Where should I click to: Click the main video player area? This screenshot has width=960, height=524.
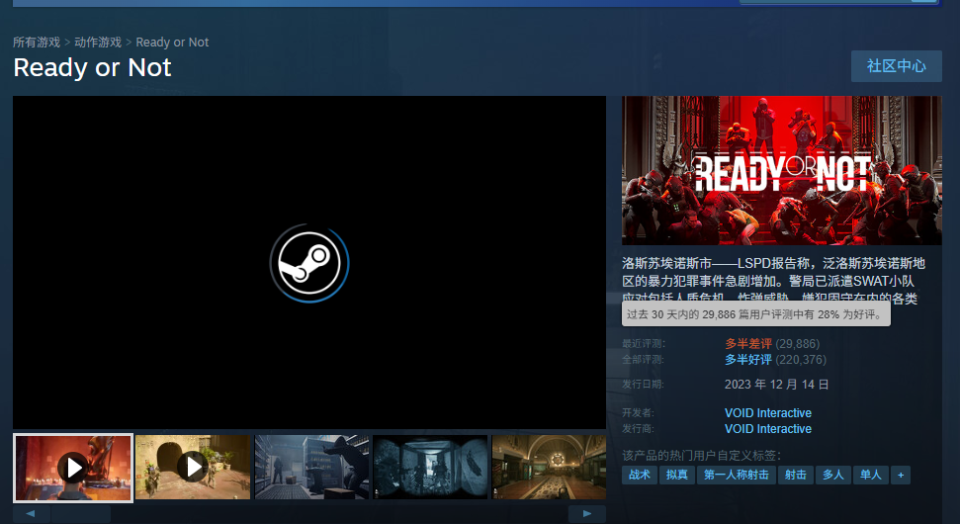[309, 263]
